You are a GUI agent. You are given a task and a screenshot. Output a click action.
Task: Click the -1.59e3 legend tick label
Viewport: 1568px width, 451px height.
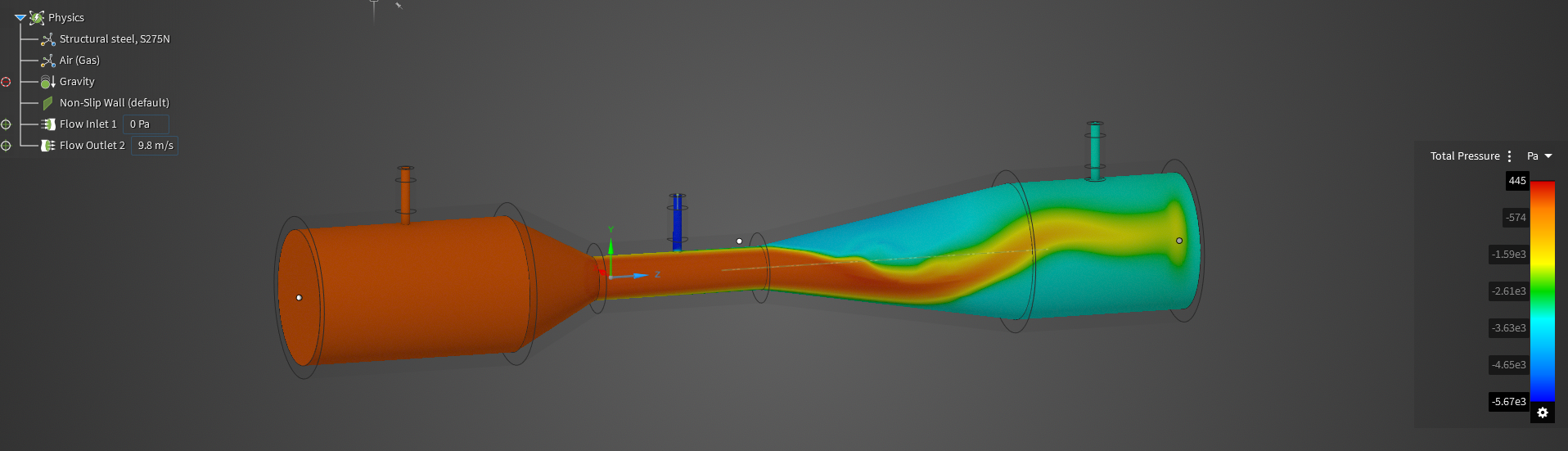(x=1508, y=255)
